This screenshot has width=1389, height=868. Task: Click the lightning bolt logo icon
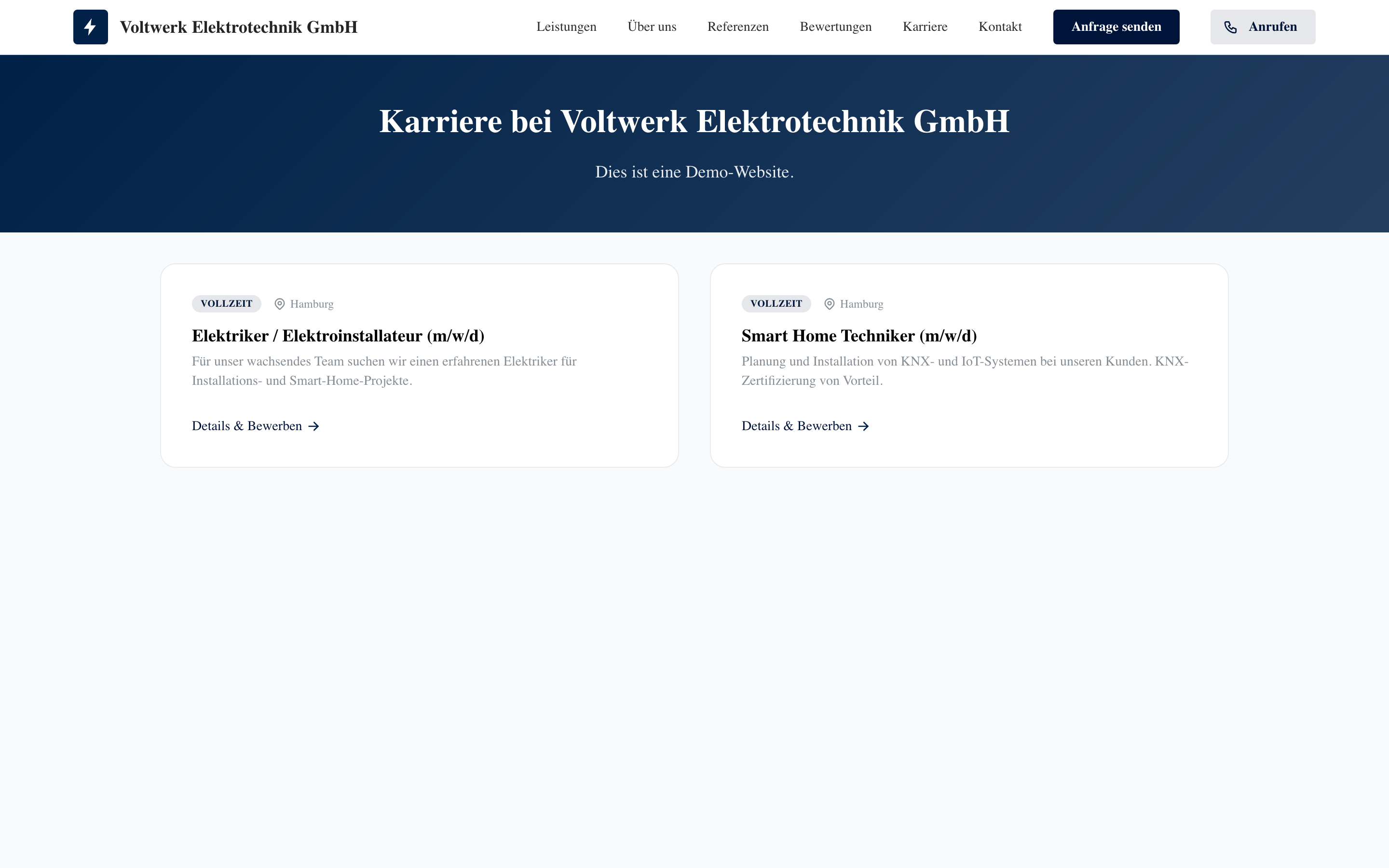coord(90,27)
